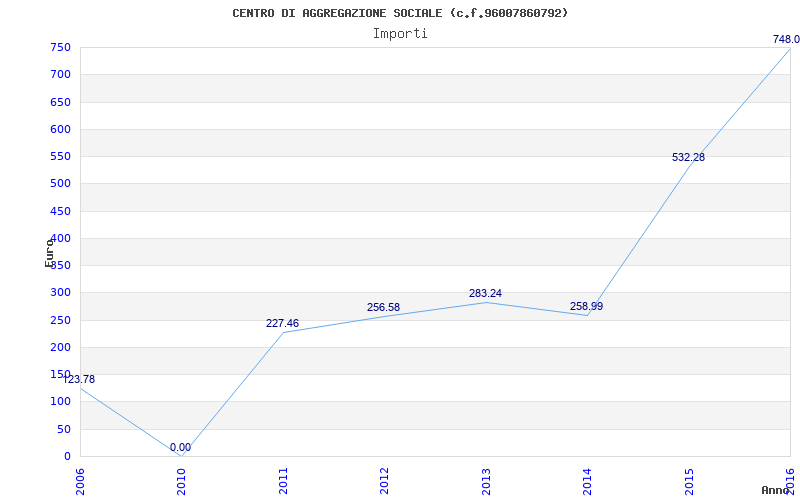The height and width of the screenshot is (500, 800).
Task: Click the 2006 x-axis year label
Action: [80, 481]
